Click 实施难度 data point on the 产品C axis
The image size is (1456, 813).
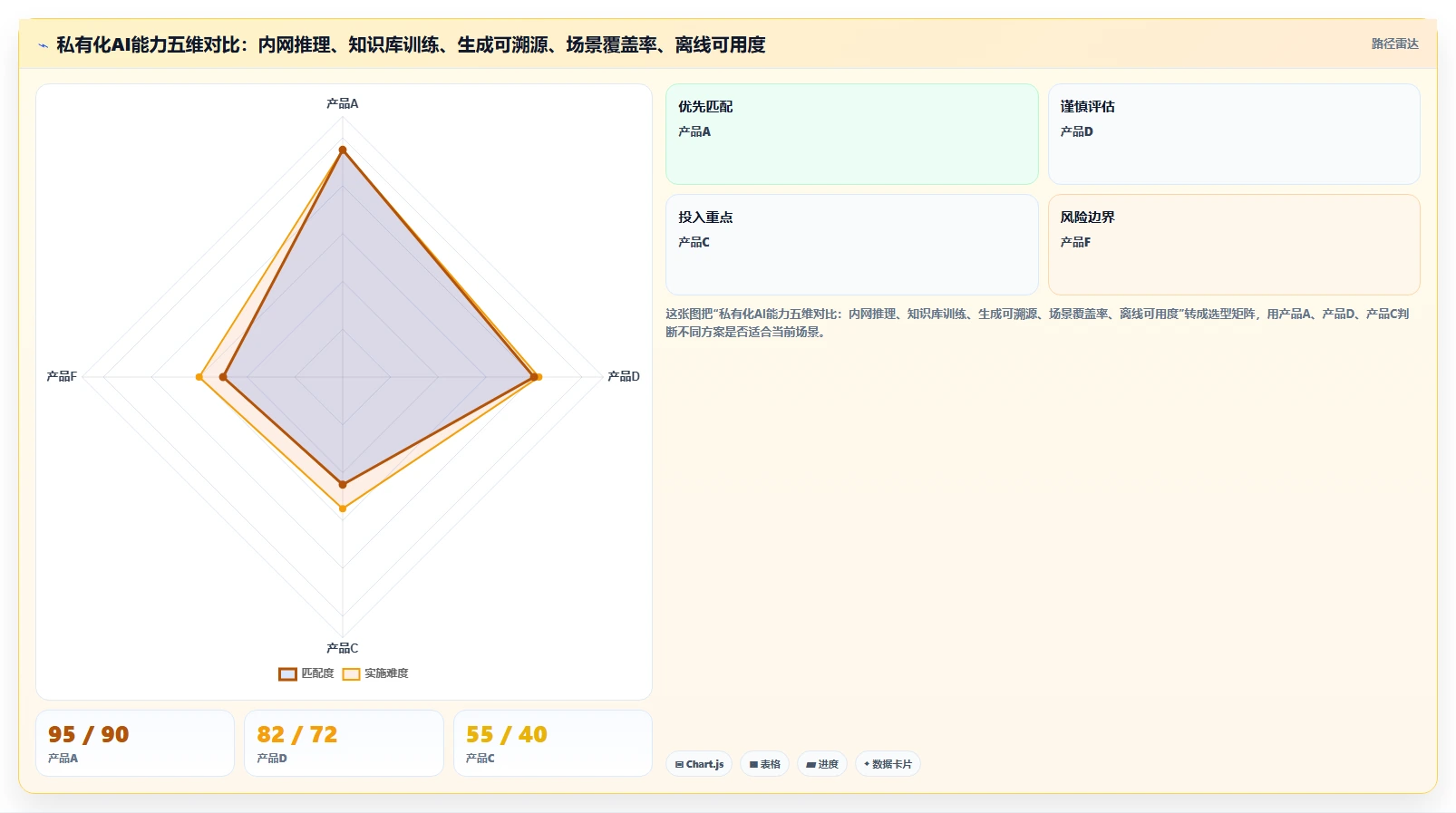click(x=343, y=508)
